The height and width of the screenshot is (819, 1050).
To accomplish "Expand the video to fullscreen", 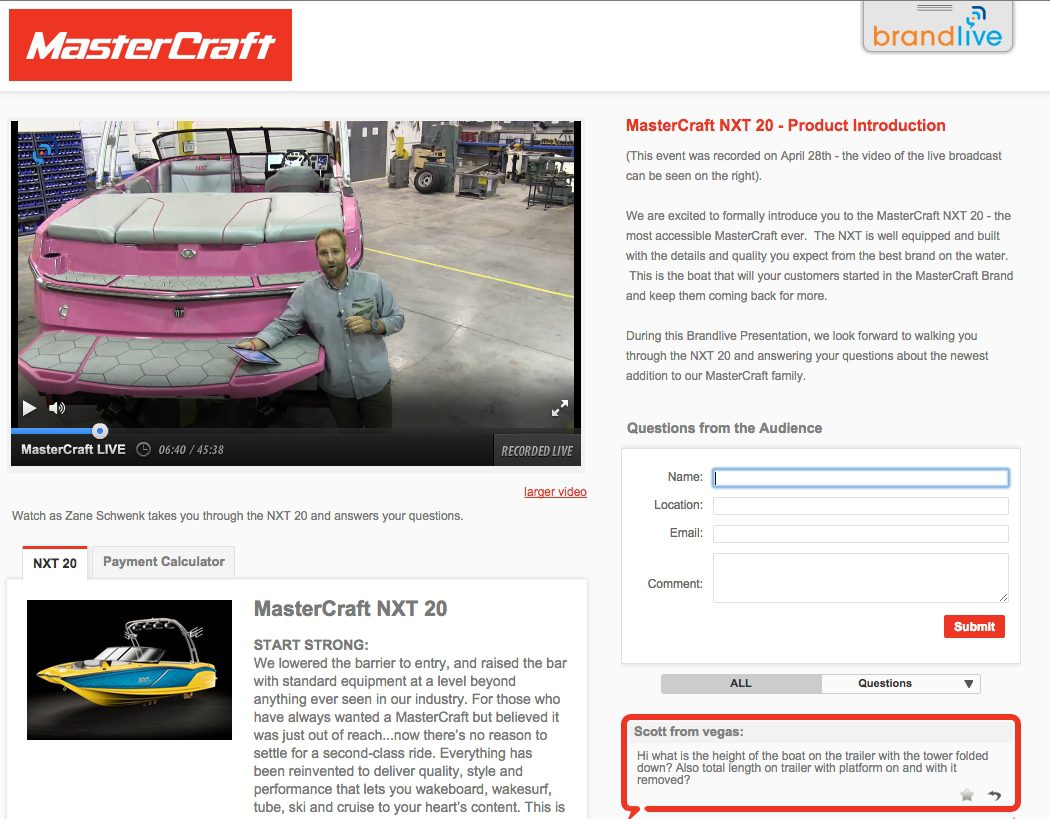I will (560, 408).
